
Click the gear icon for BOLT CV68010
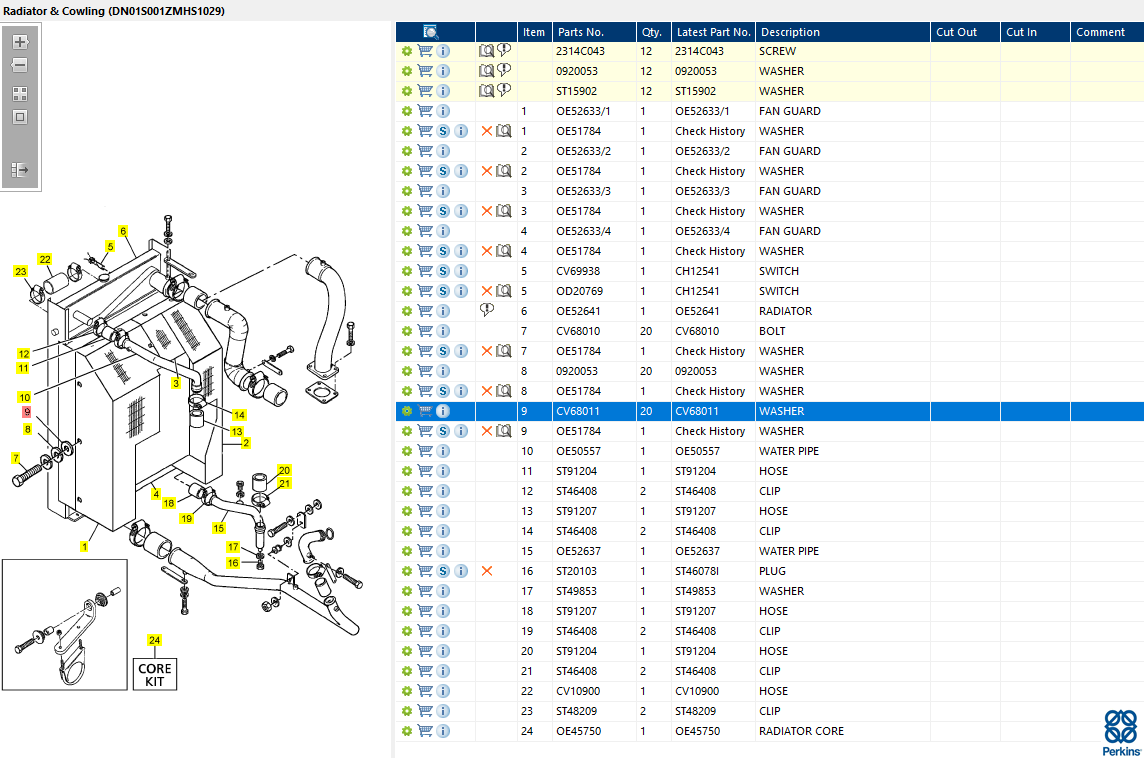(406, 331)
